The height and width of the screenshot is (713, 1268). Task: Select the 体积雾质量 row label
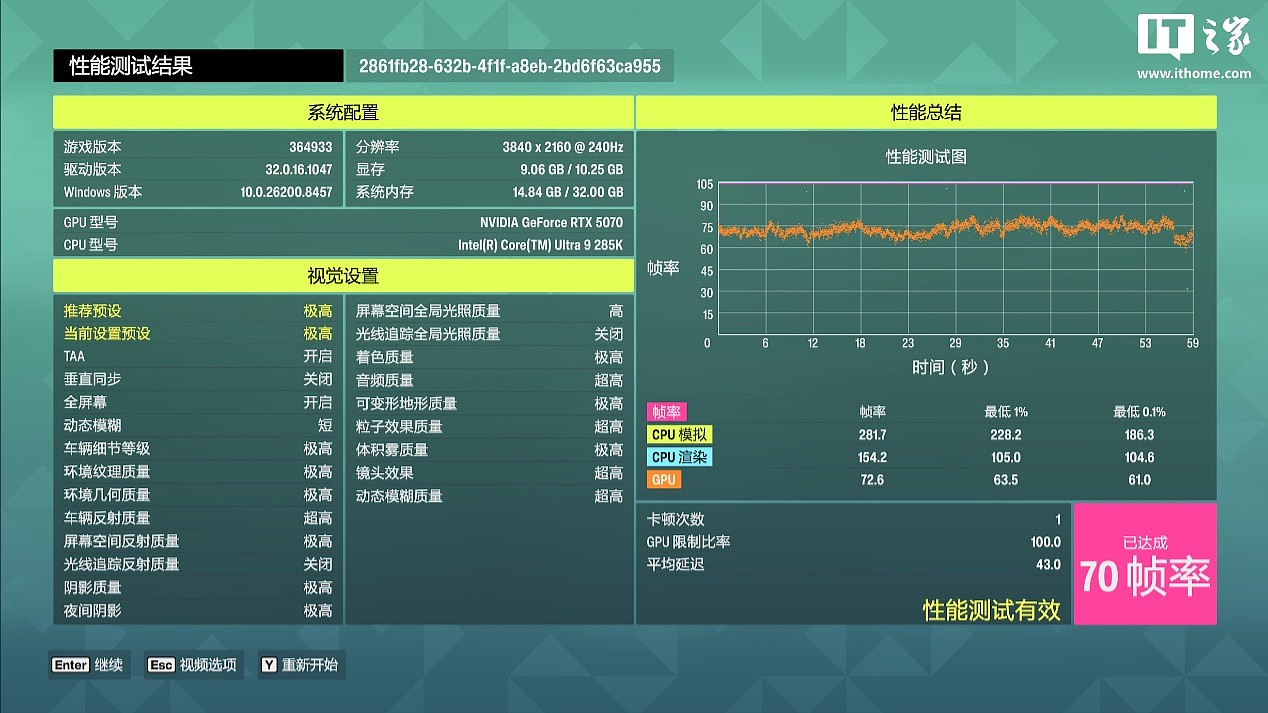(x=392, y=450)
